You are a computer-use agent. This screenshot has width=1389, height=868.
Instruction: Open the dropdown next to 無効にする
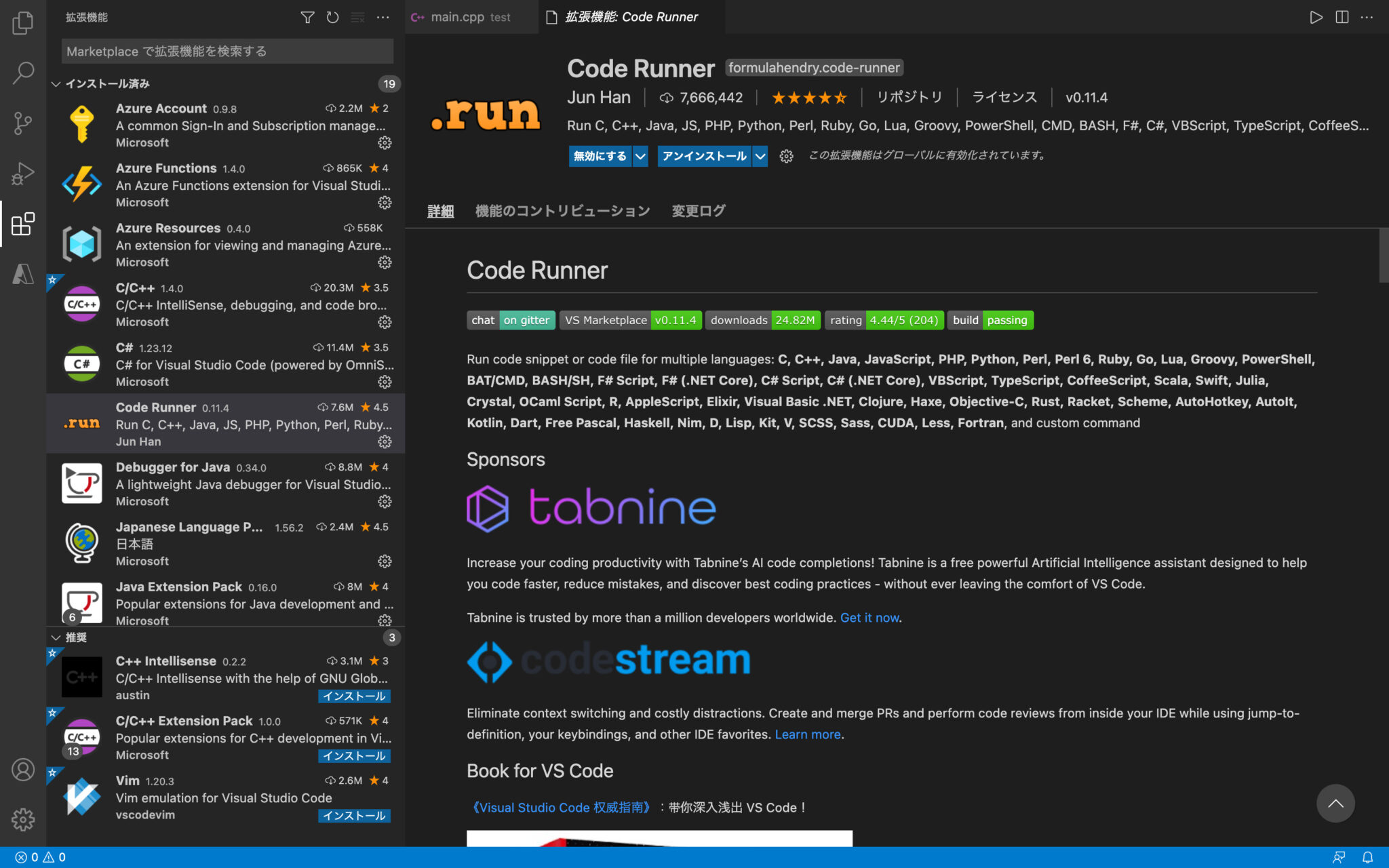coord(640,156)
